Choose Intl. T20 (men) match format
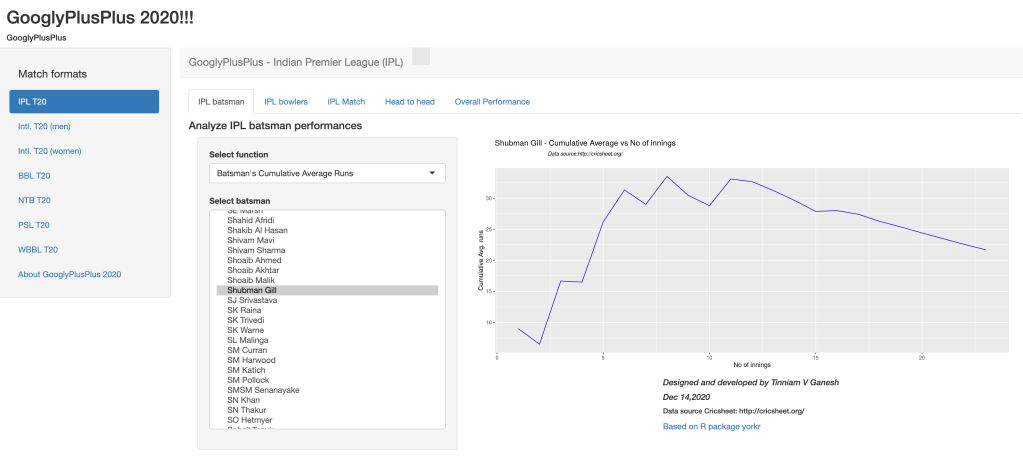The image size is (1023, 461). pyautogui.click(x=44, y=126)
